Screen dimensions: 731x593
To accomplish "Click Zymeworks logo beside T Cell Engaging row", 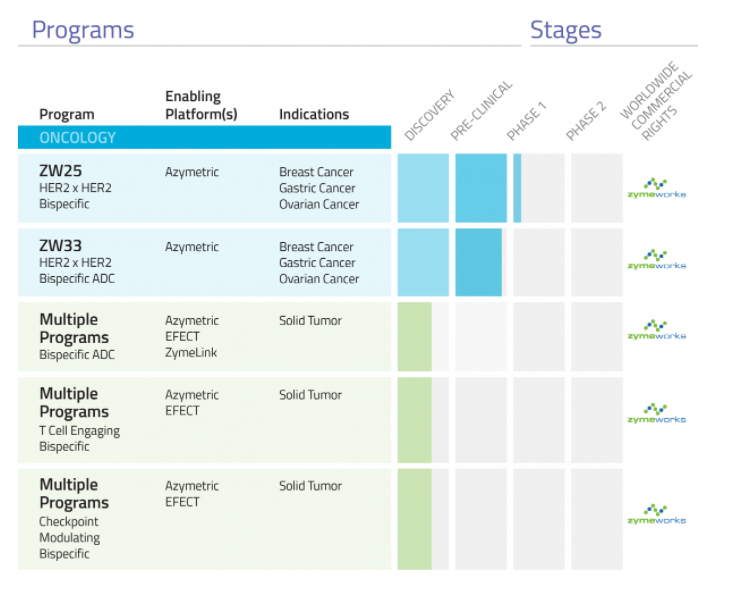I will [x=656, y=413].
